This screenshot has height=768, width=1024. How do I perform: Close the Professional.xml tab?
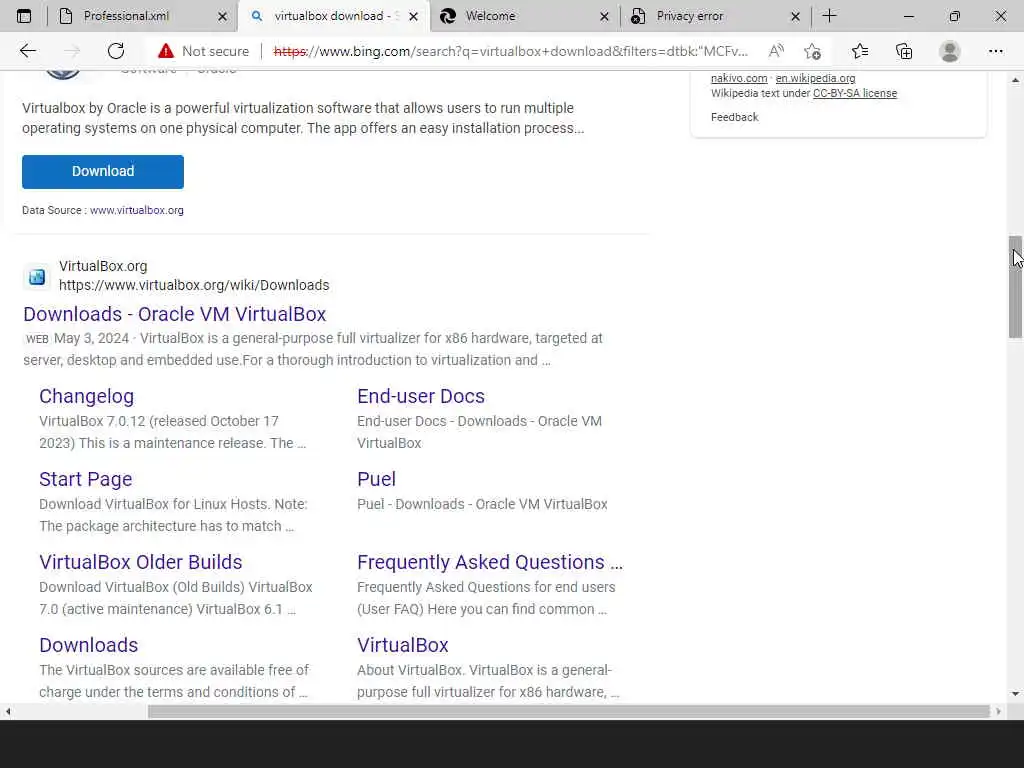click(222, 16)
